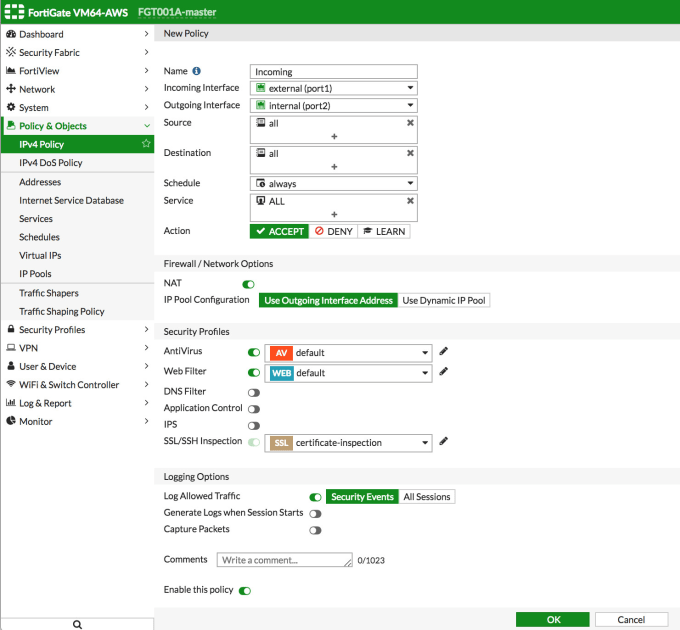Edit the AntiVirus profile pencil icon
Image resolution: width=680 pixels, height=630 pixels.
coord(443,351)
